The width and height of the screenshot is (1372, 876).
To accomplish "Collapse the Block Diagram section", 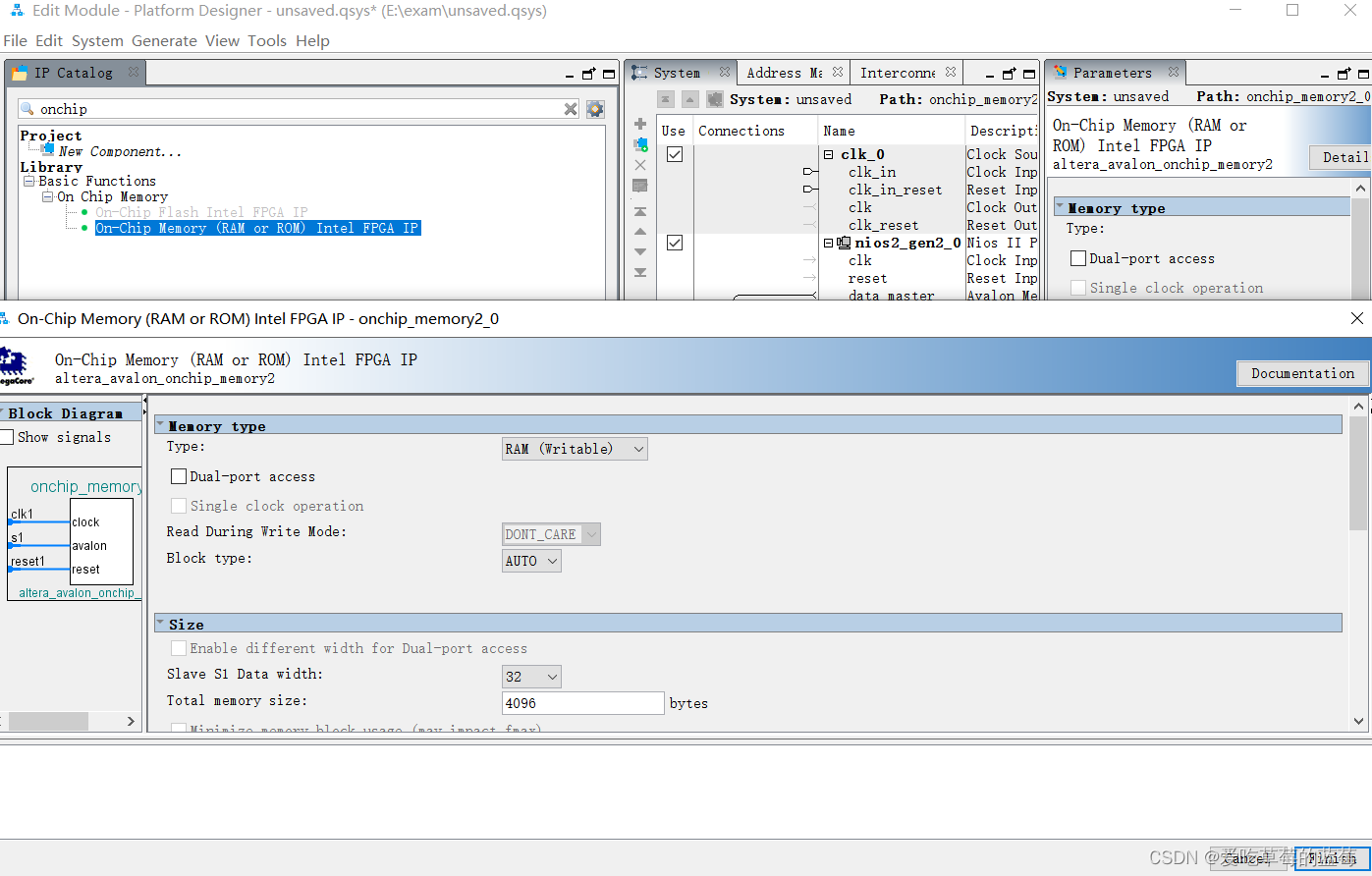I will (x=1, y=412).
